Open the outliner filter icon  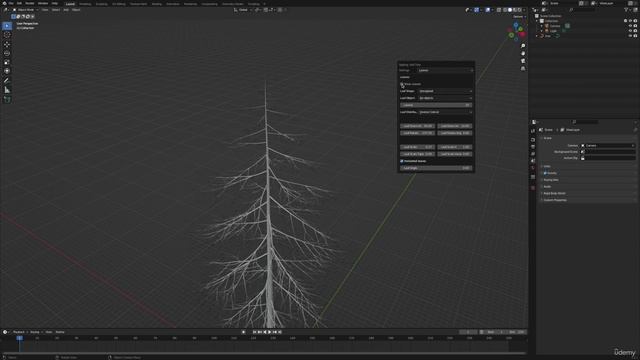coord(626,10)
